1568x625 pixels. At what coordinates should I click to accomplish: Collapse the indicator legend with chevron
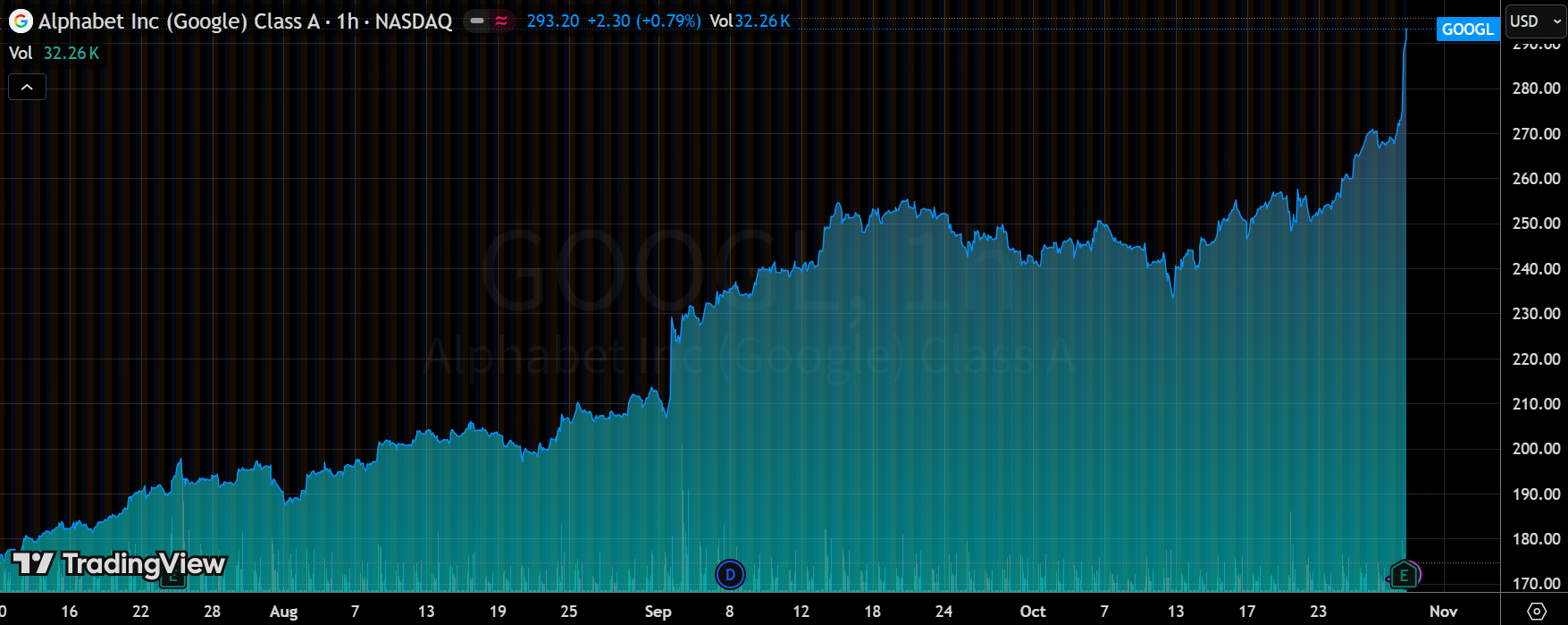27,87
